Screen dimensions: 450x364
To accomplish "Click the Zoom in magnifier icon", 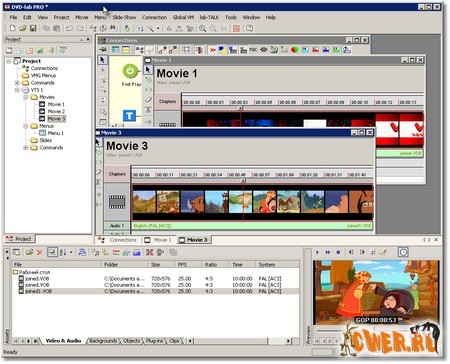I will [202, 28].
